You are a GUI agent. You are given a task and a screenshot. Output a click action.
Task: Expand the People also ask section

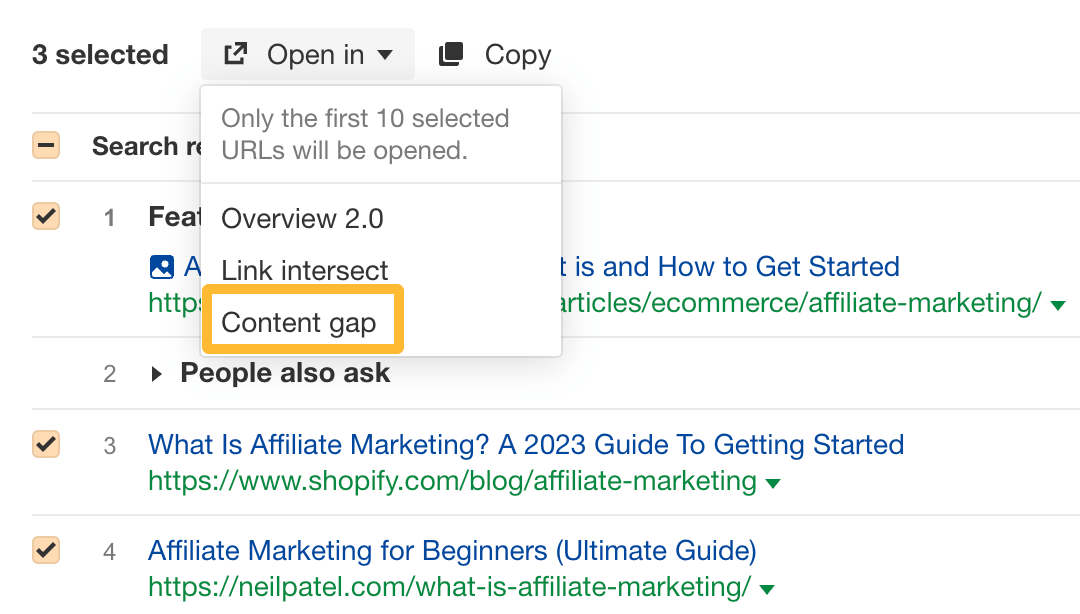coord(157,373)
